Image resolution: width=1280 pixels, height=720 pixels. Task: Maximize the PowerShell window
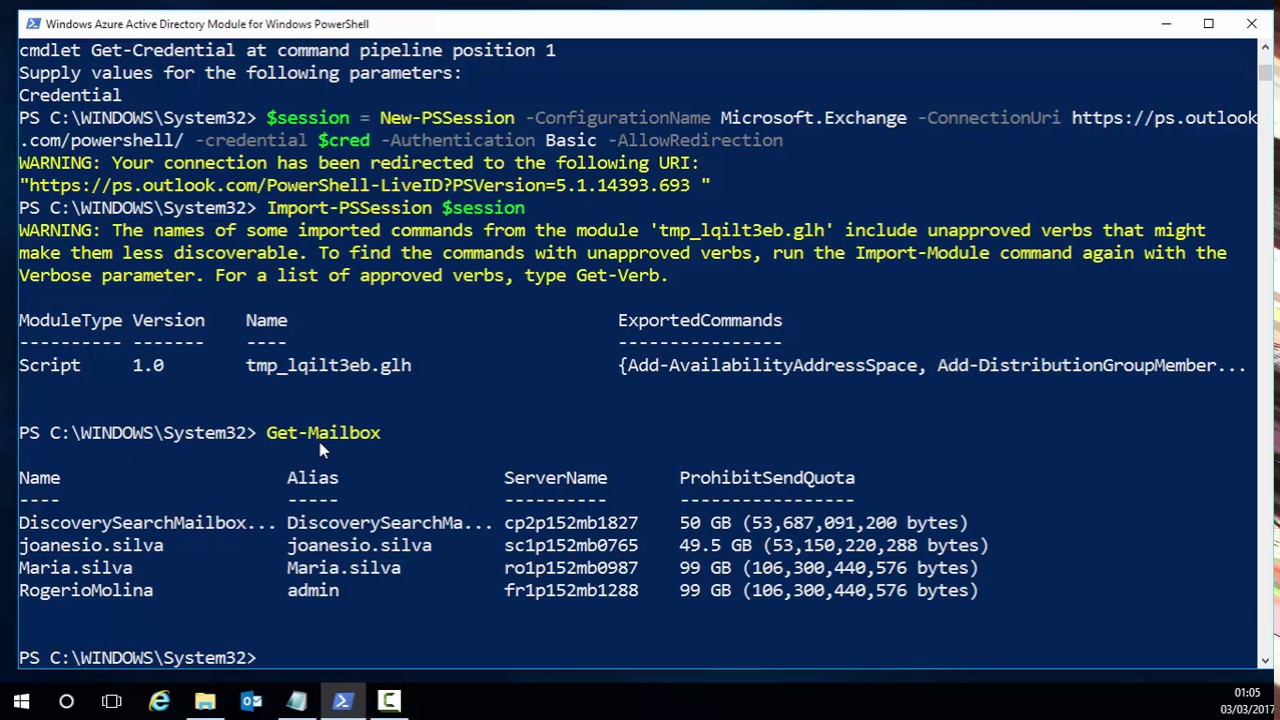tap(1208, 23)
